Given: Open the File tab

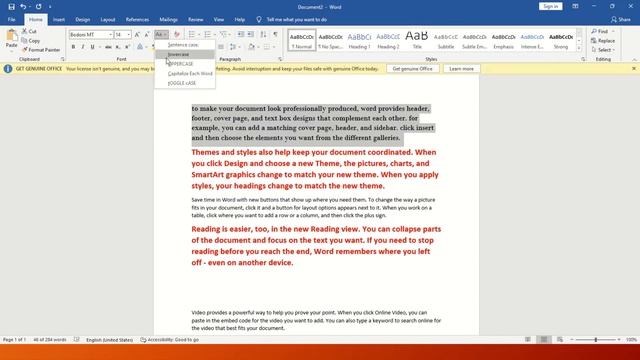Looking at the screenshot, I should [x=11, y=19].
